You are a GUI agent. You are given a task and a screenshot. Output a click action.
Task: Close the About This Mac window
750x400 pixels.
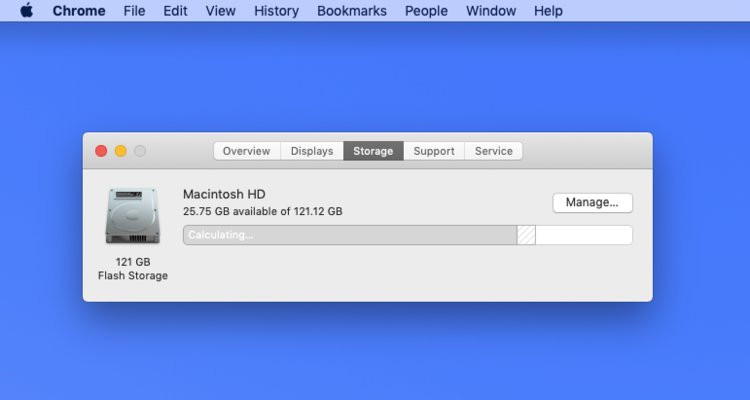101,151
